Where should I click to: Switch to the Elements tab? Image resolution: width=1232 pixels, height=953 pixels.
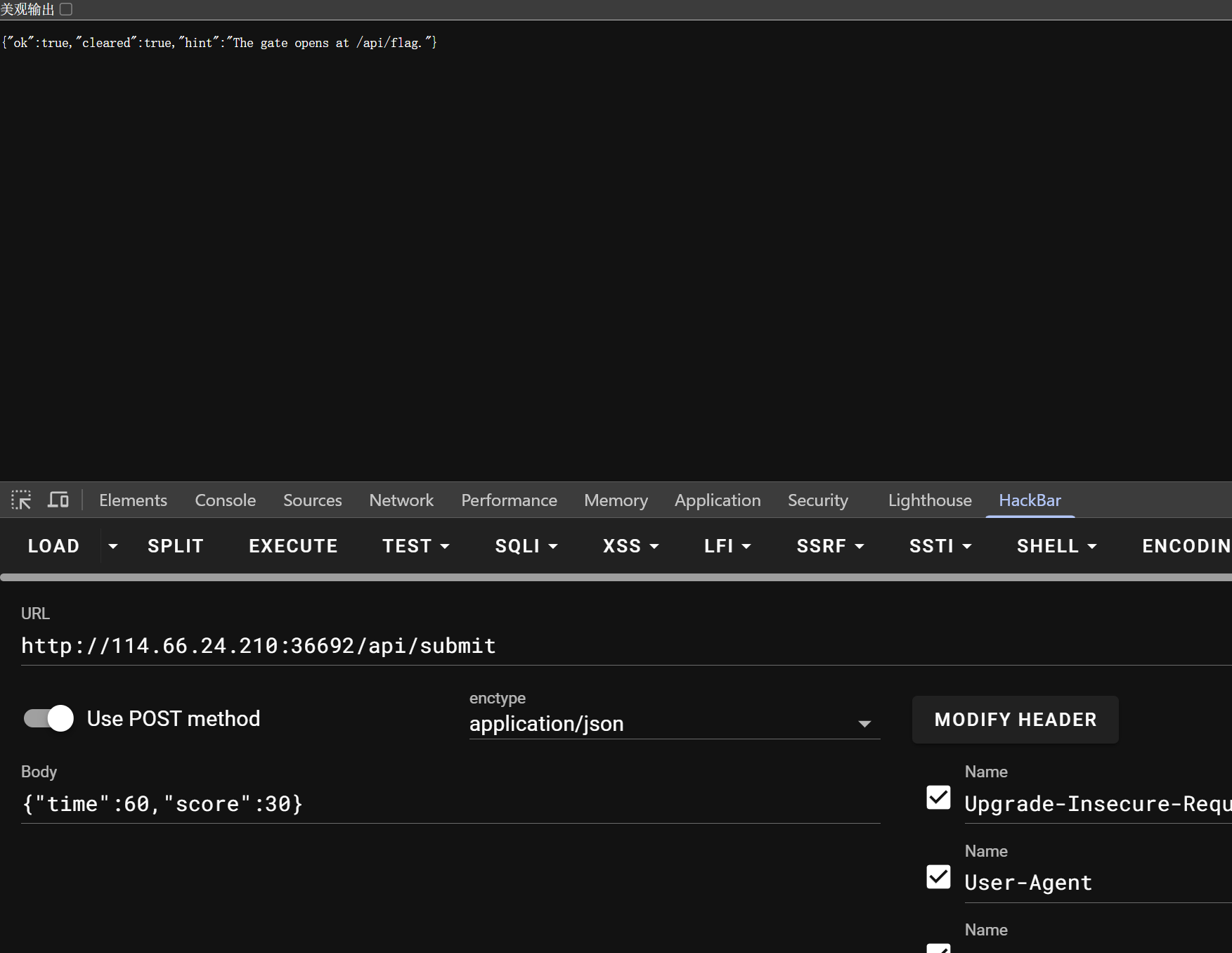[x=133, y=500]
